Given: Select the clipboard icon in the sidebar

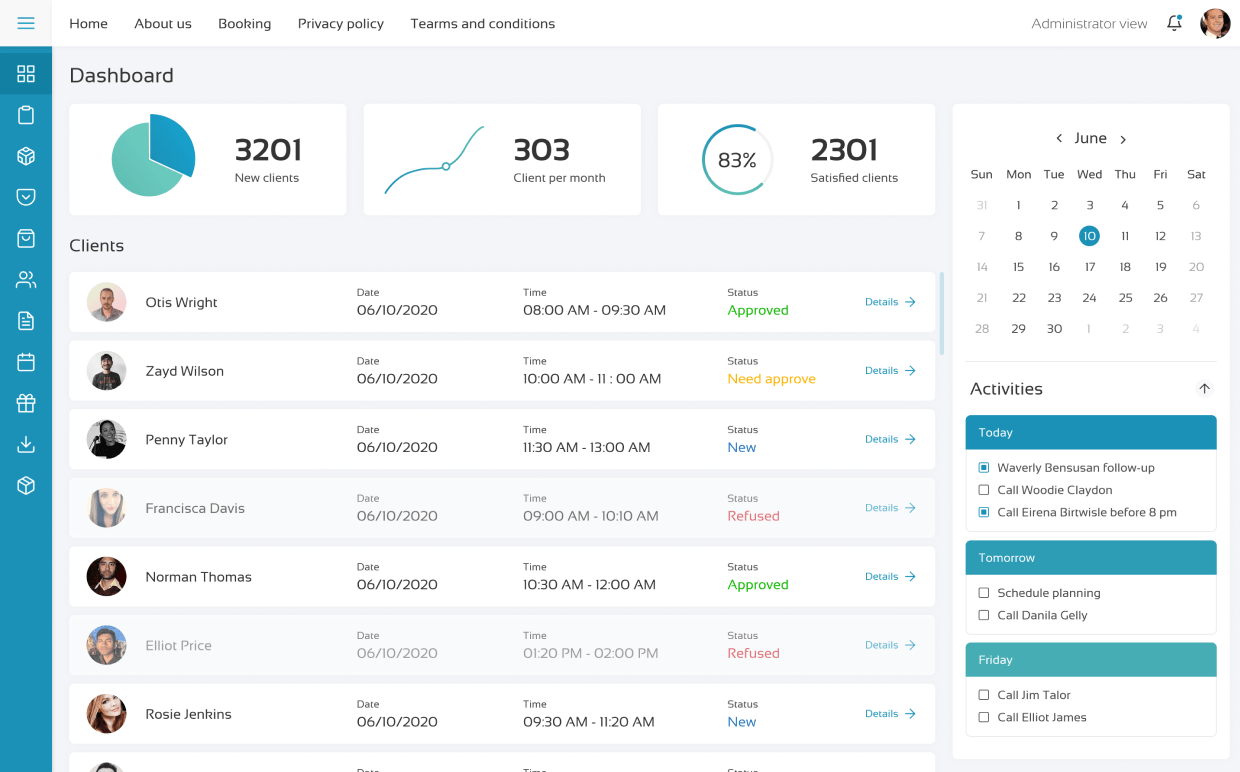Looking at the screenshot, I should pos(25,114).
